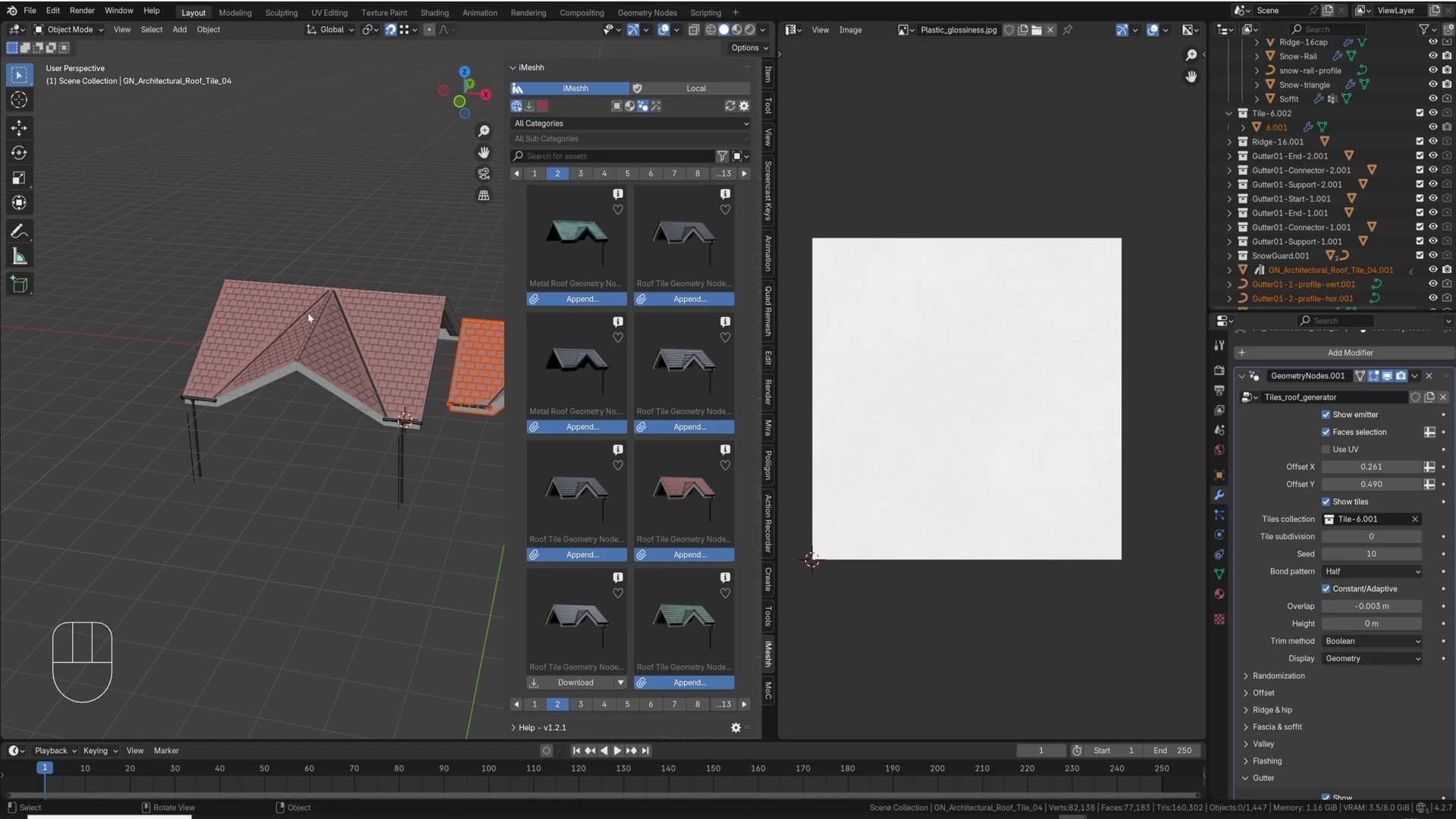Enable the Use UV checkbox
The width and height of the screenshot is (1456, 819).
[1326, 450]
